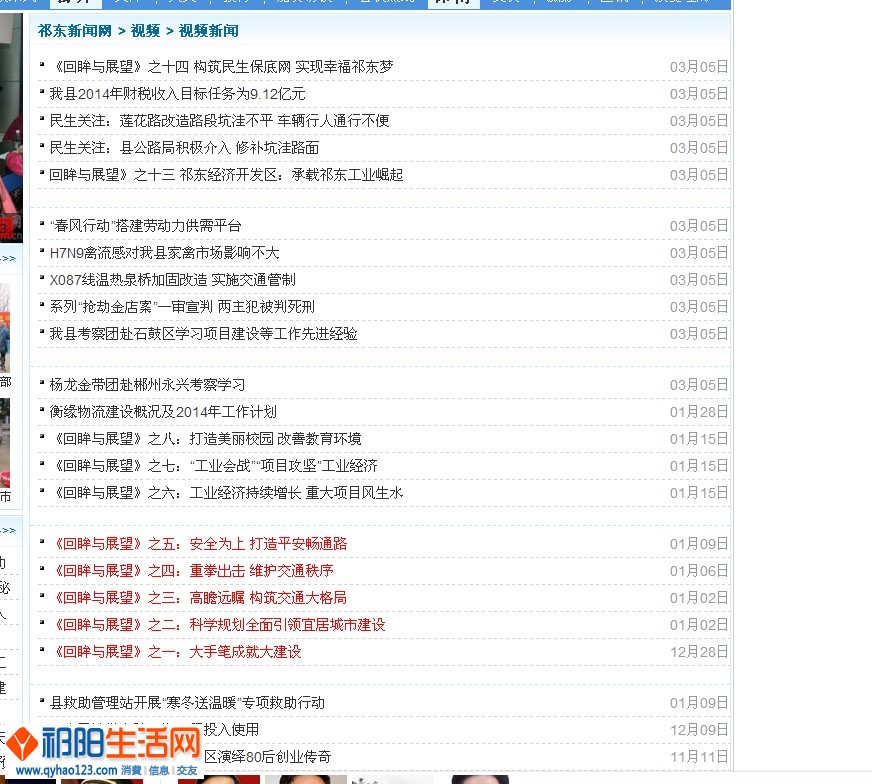Open H7N9禽流感对我县家禽市场影响不大 article
The image size is (872, 784).
164,254
